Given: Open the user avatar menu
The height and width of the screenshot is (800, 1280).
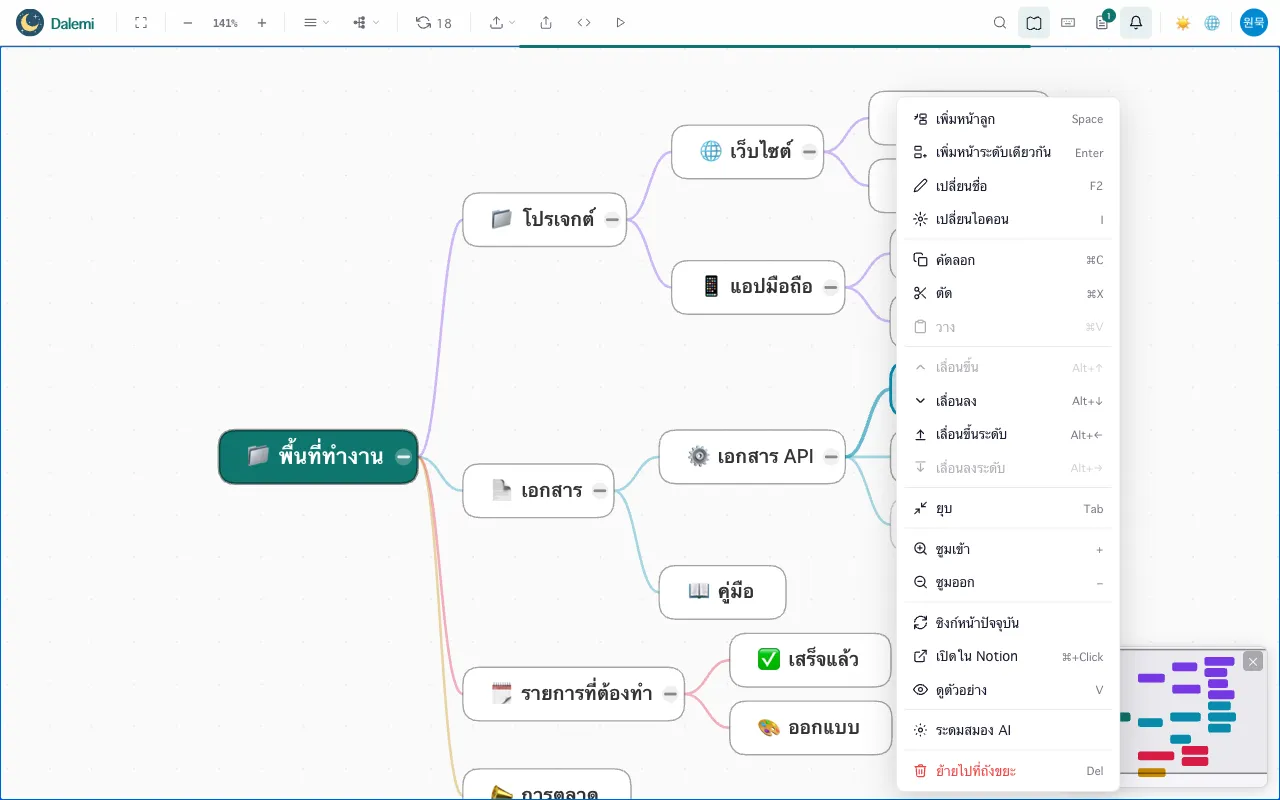Looking at the screenshot, I should click(1254, 22).
